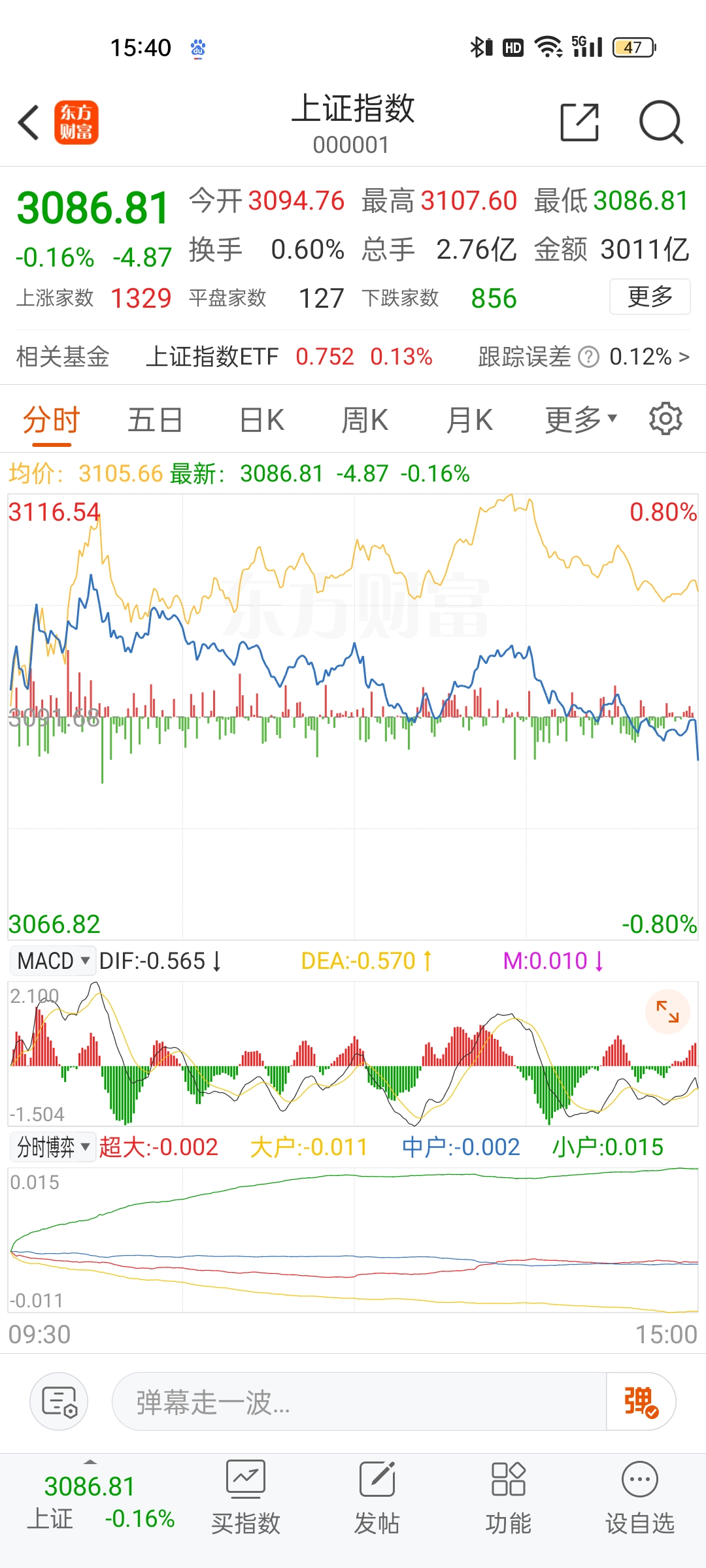The width and height of the screenshot is (706, 1568).
Task: Tap the share/export icon
Action: click(x=580, y=122)
